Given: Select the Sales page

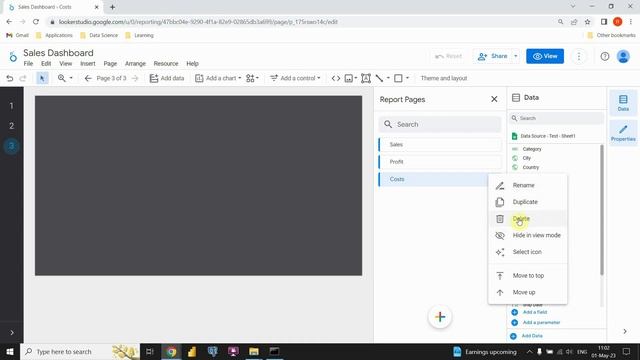Looking at the screenshot, I should [440, 144].
